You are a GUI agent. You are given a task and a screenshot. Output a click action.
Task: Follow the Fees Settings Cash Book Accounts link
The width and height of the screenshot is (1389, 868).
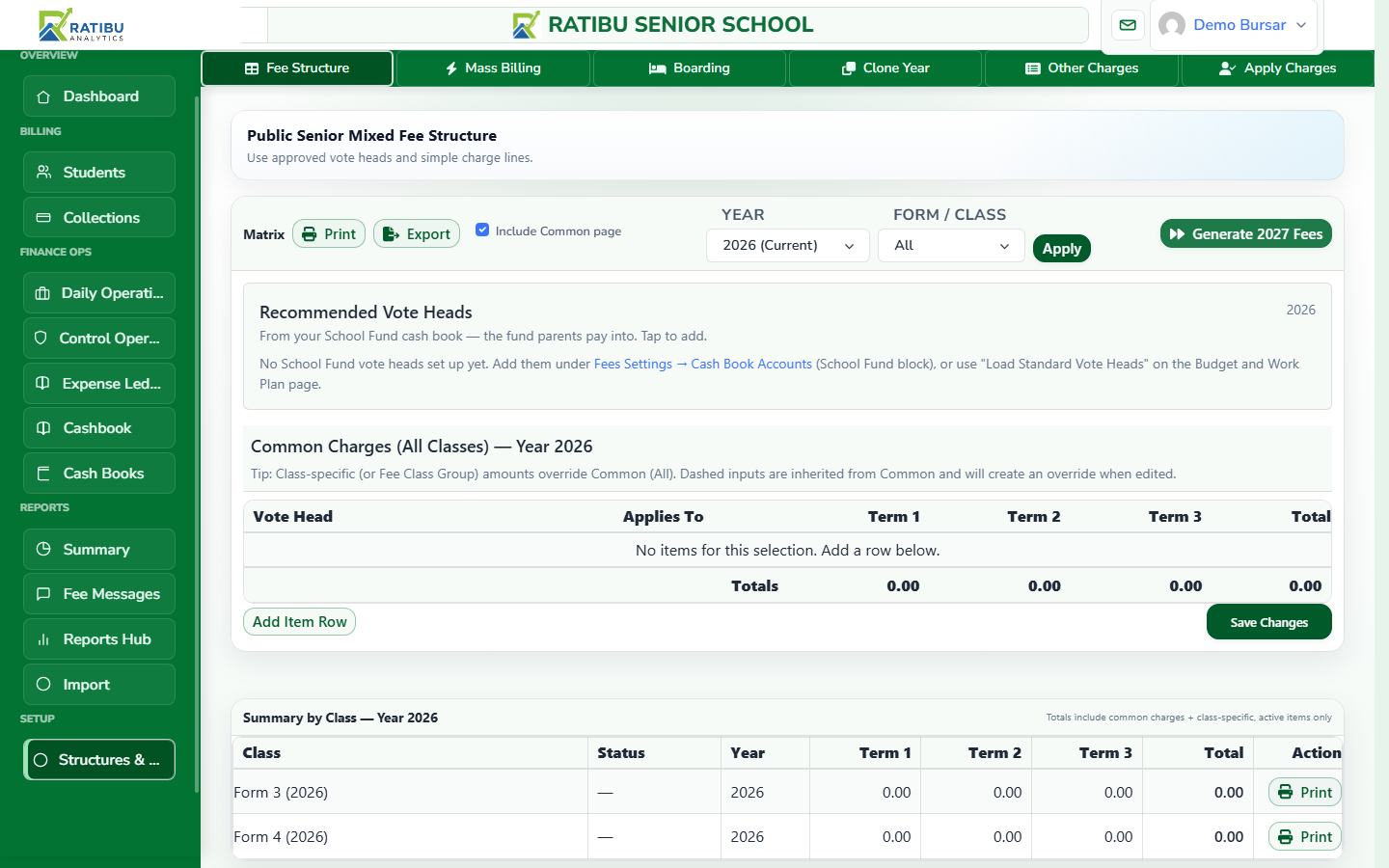pos(703,364)
